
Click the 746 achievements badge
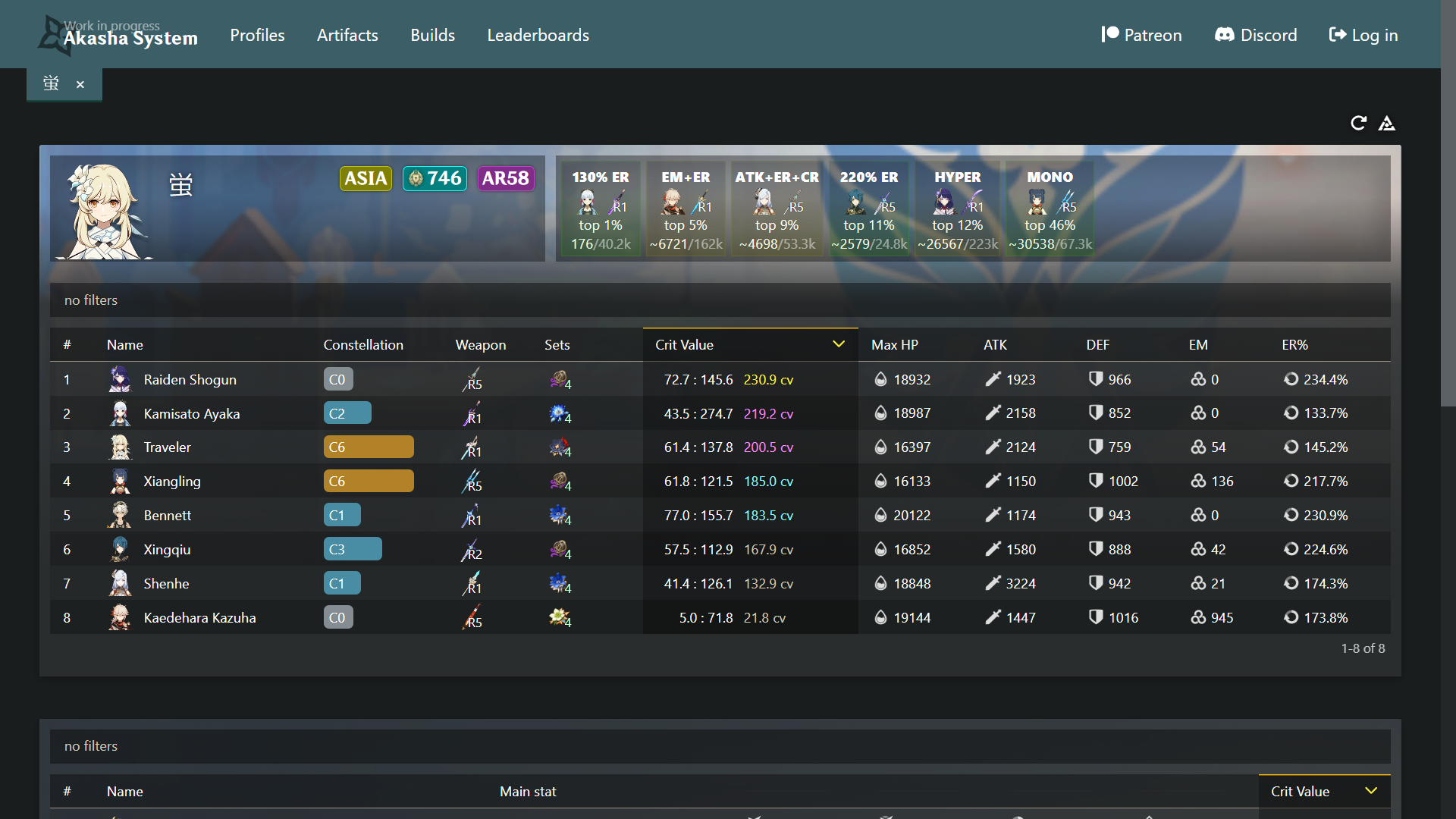435,178
